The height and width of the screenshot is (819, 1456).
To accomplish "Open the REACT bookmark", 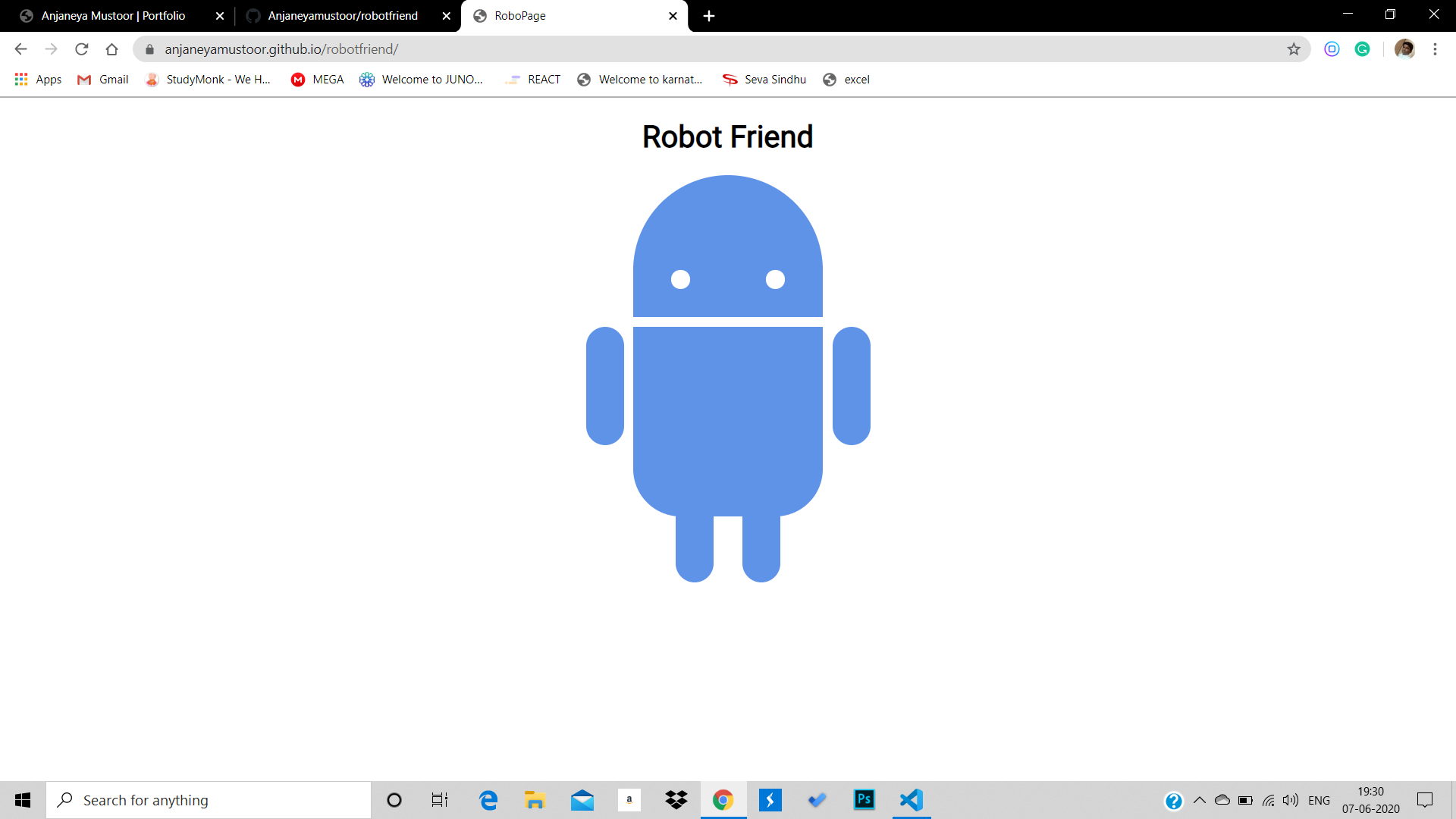I will (x=533, y=80).
